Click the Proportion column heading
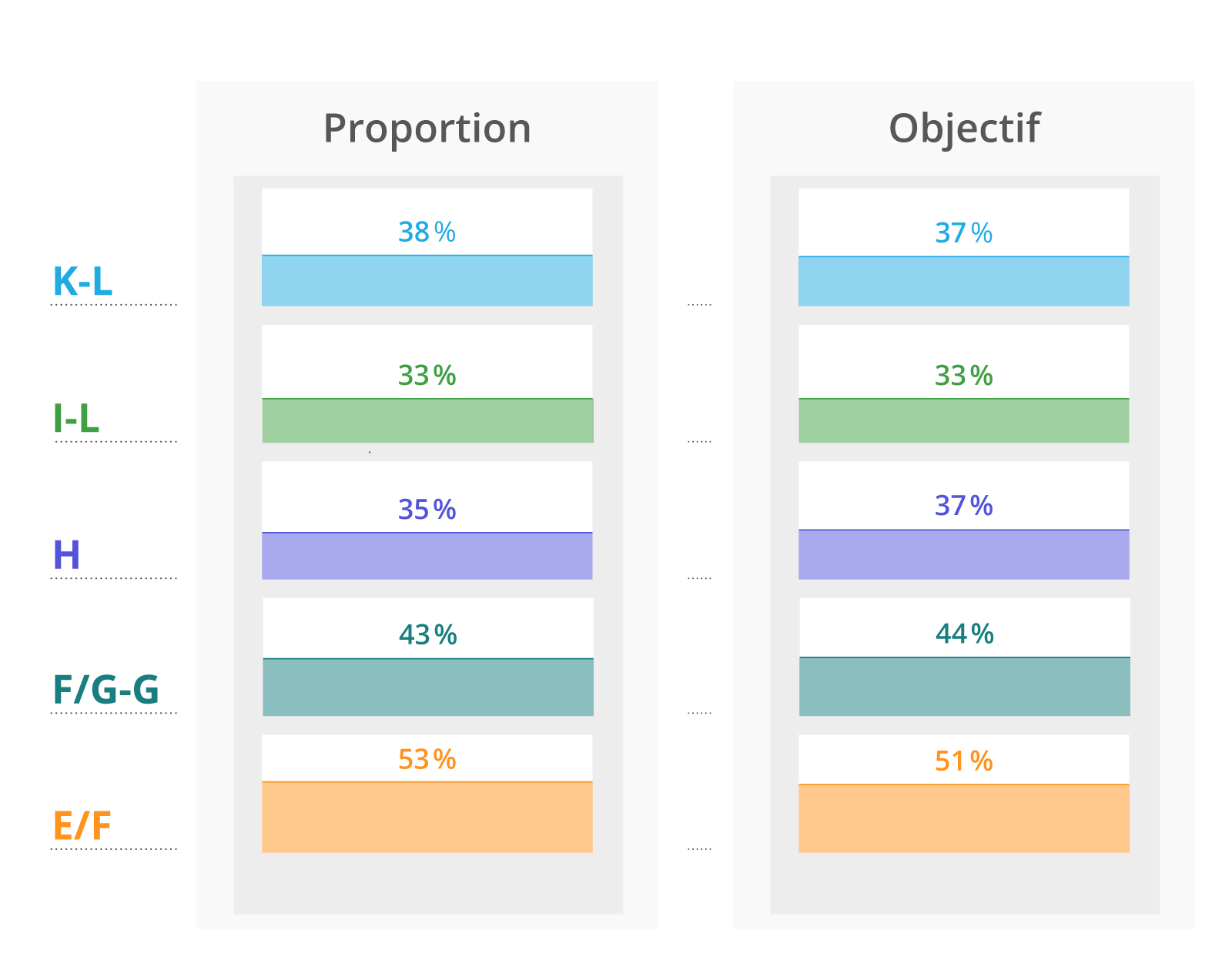1232x970 pixels. click(427, 129)
